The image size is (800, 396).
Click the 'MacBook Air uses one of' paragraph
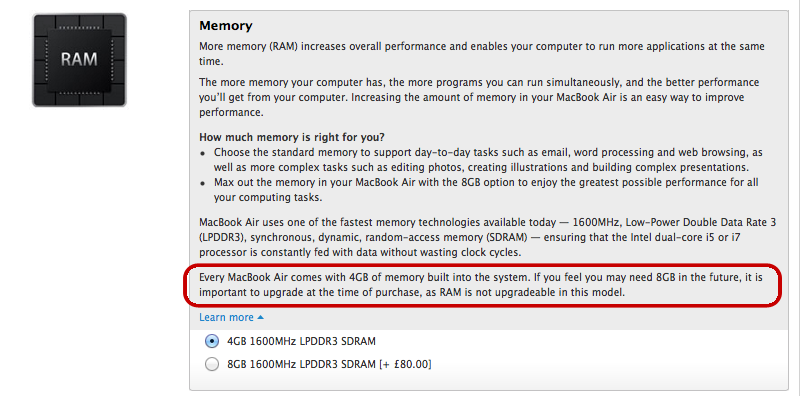[x=481, y=237]
